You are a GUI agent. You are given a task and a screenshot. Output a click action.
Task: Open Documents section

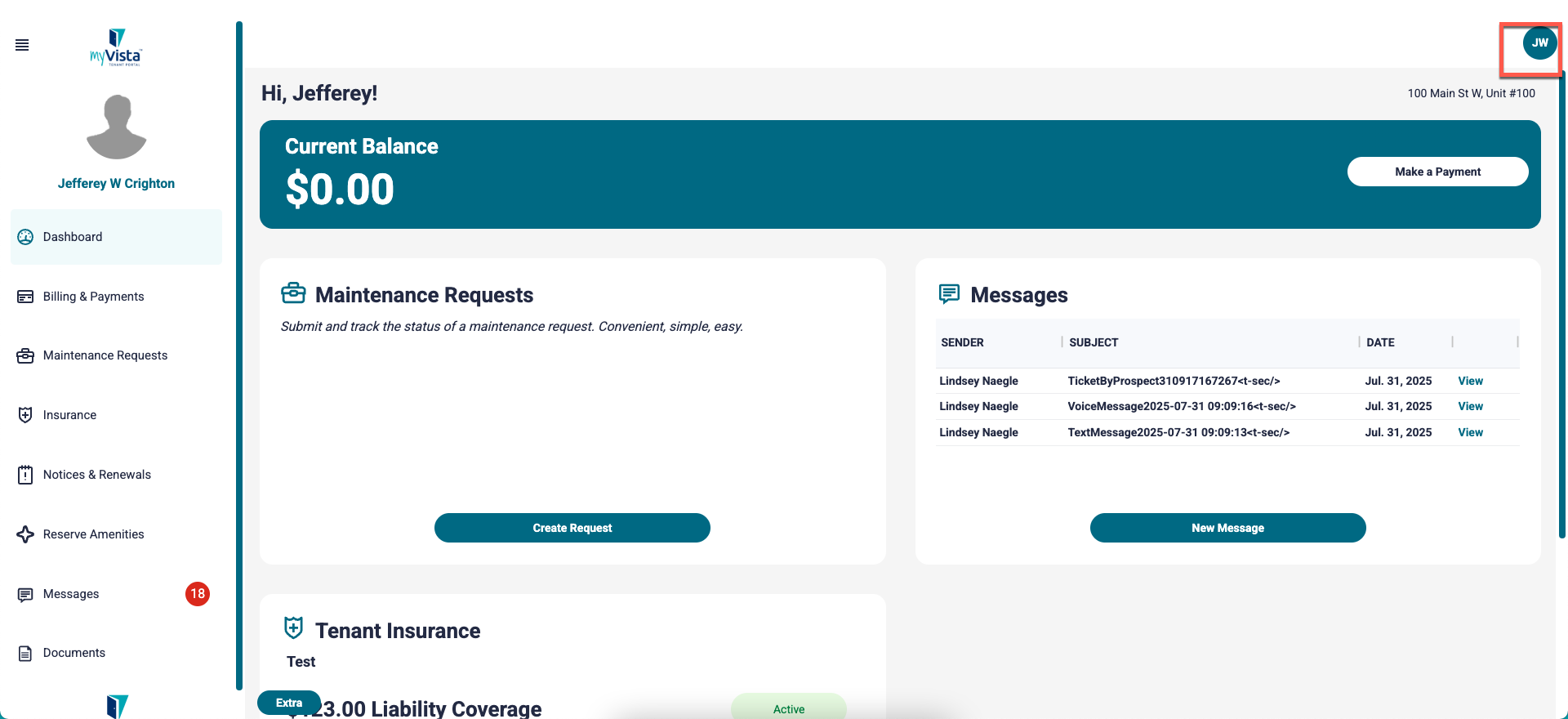coord(116,653)
